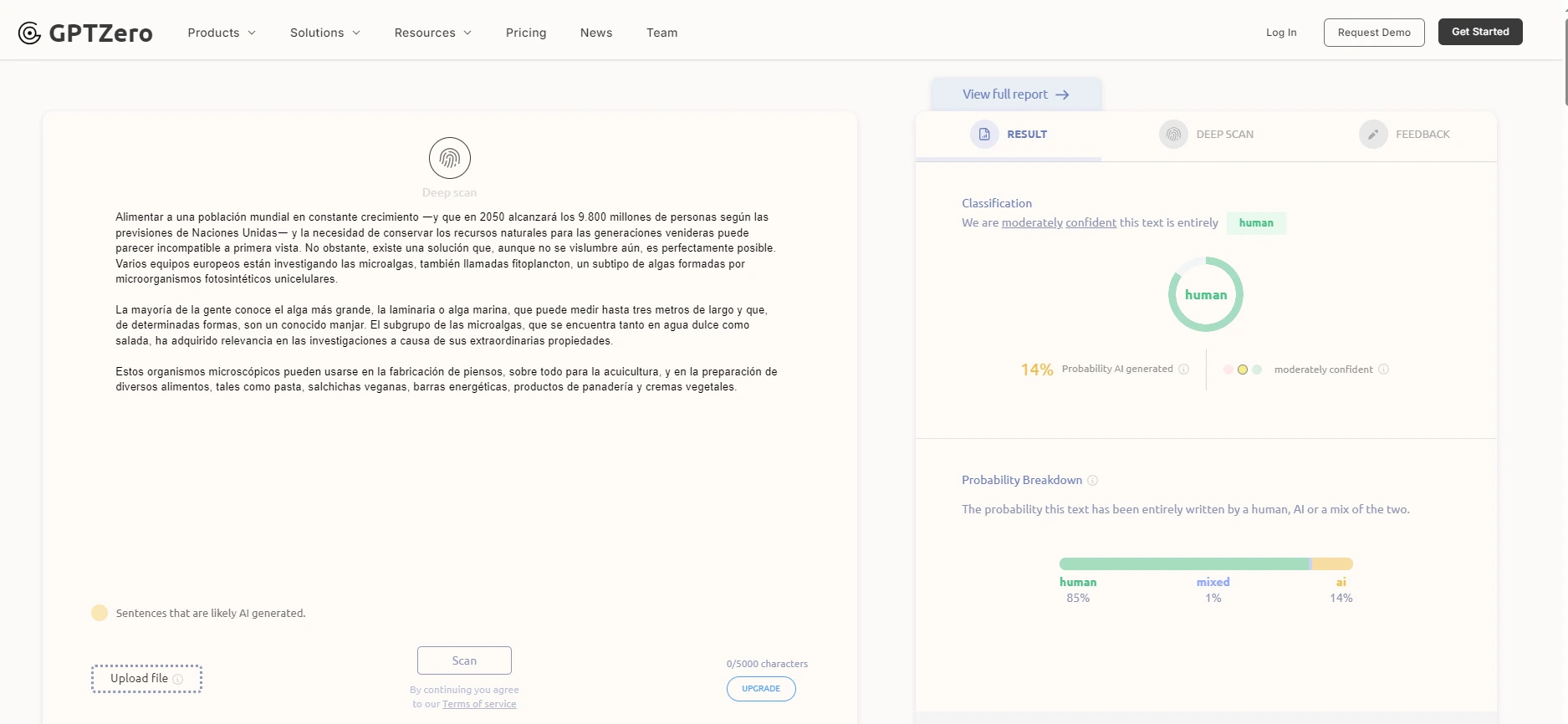
Task: Expand the Products dropdown menu
Action: point(222,33)
